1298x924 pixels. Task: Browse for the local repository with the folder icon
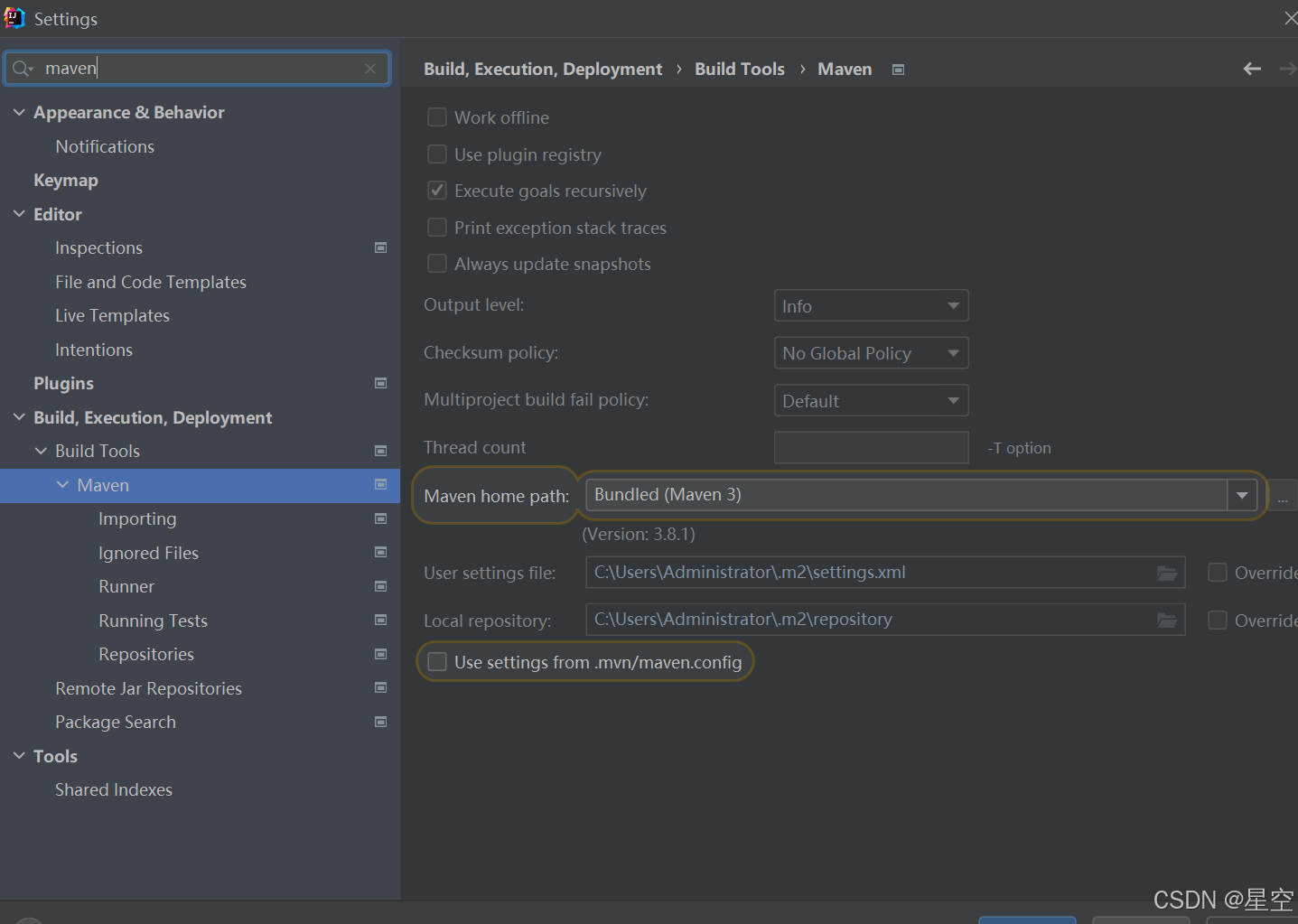(1167, 620)
